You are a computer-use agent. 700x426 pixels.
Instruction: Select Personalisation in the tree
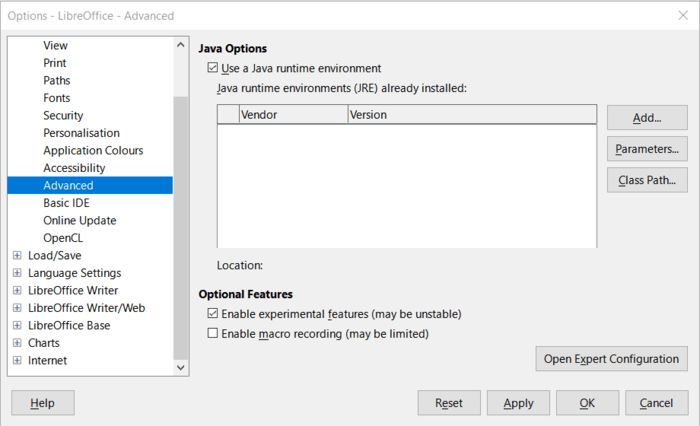point(81,133)
